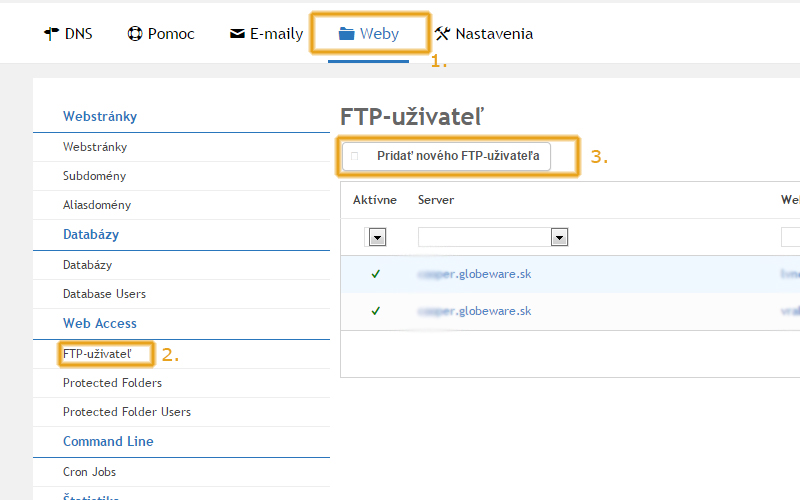Toggle active checkmark for second FTP user
The height and width of the screenshot is (500, 800).
(375, 311)
